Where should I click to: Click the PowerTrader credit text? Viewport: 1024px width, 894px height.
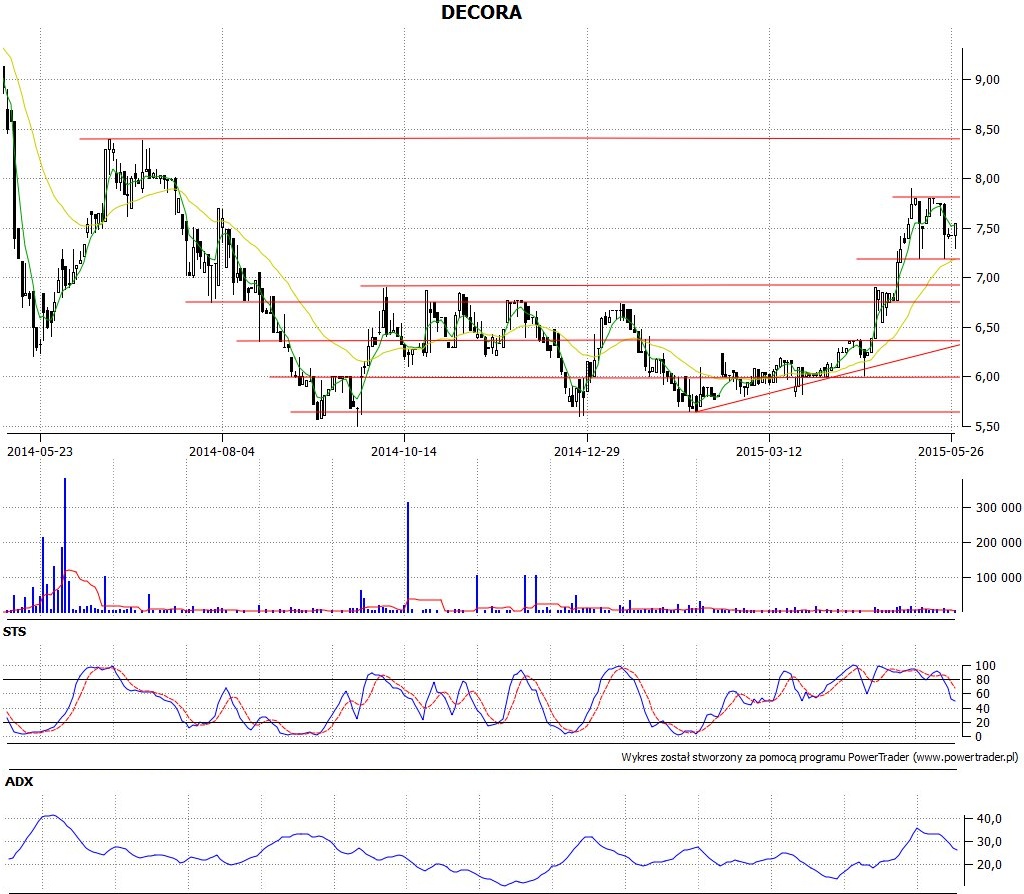(820, 757)
